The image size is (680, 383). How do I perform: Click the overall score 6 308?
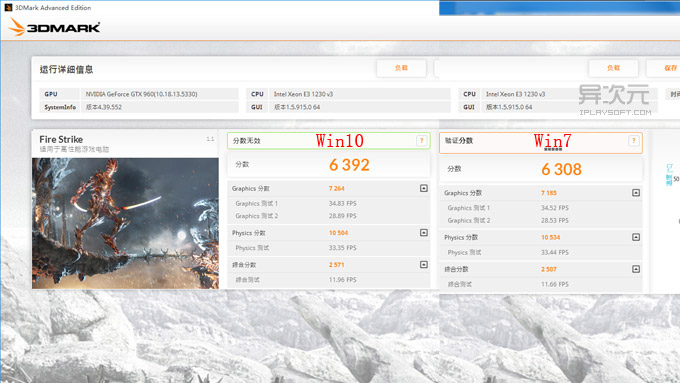coord(561,169)
